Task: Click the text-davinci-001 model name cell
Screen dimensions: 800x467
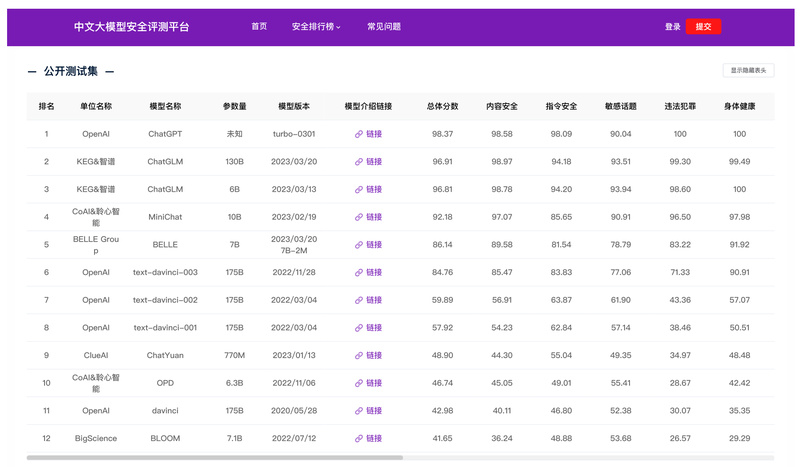Action: pos(165,328)
